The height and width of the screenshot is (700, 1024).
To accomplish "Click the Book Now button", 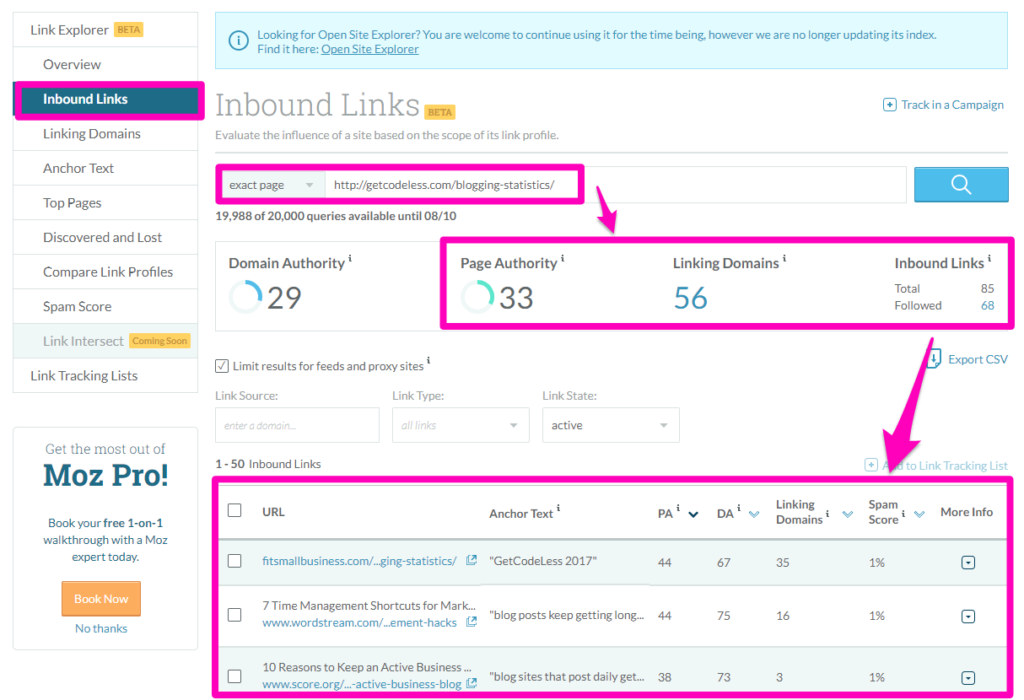I will 101,598.
